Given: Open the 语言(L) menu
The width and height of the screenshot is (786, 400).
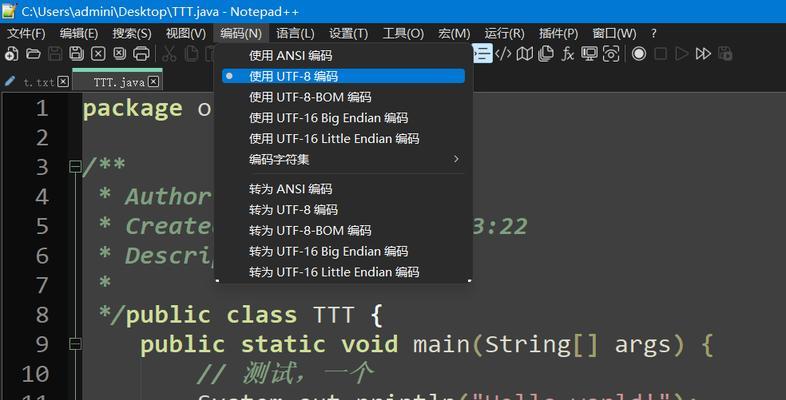Looking at the screenshot, I should coord(295,34).
